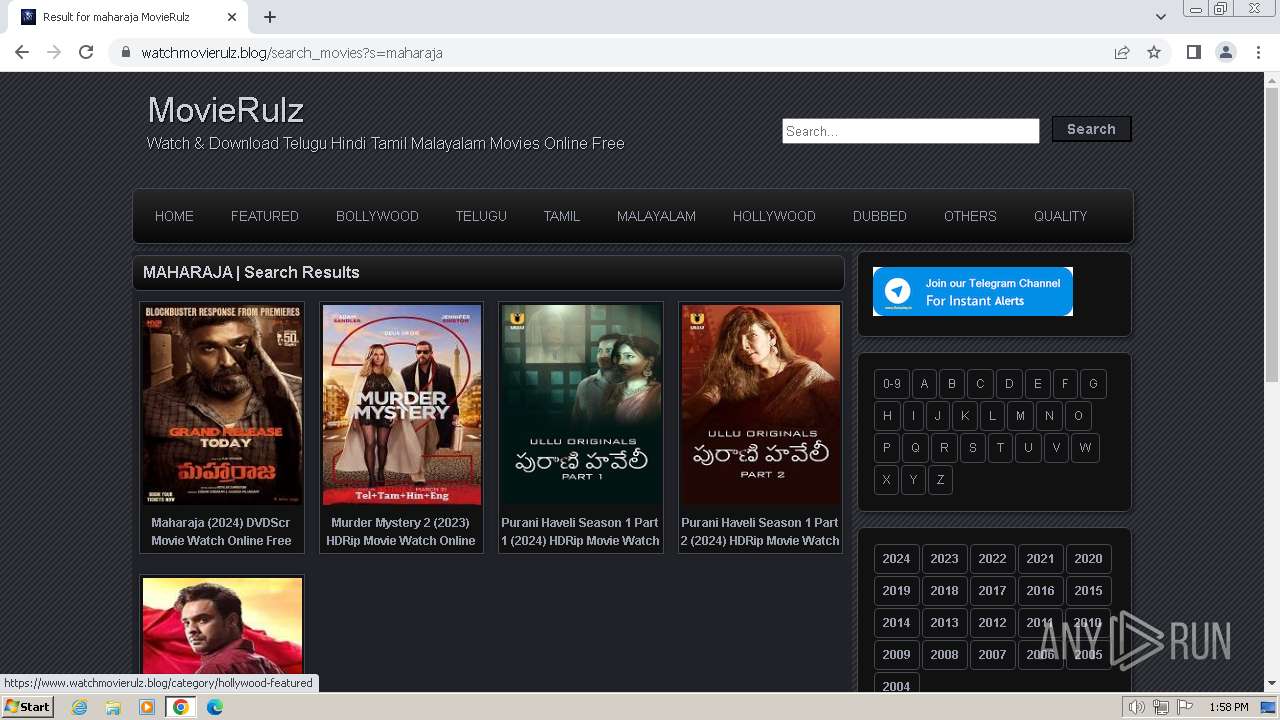Filter movies by year 2024
This screenshot has width=1280, height=720.
(x=896, y=559)
